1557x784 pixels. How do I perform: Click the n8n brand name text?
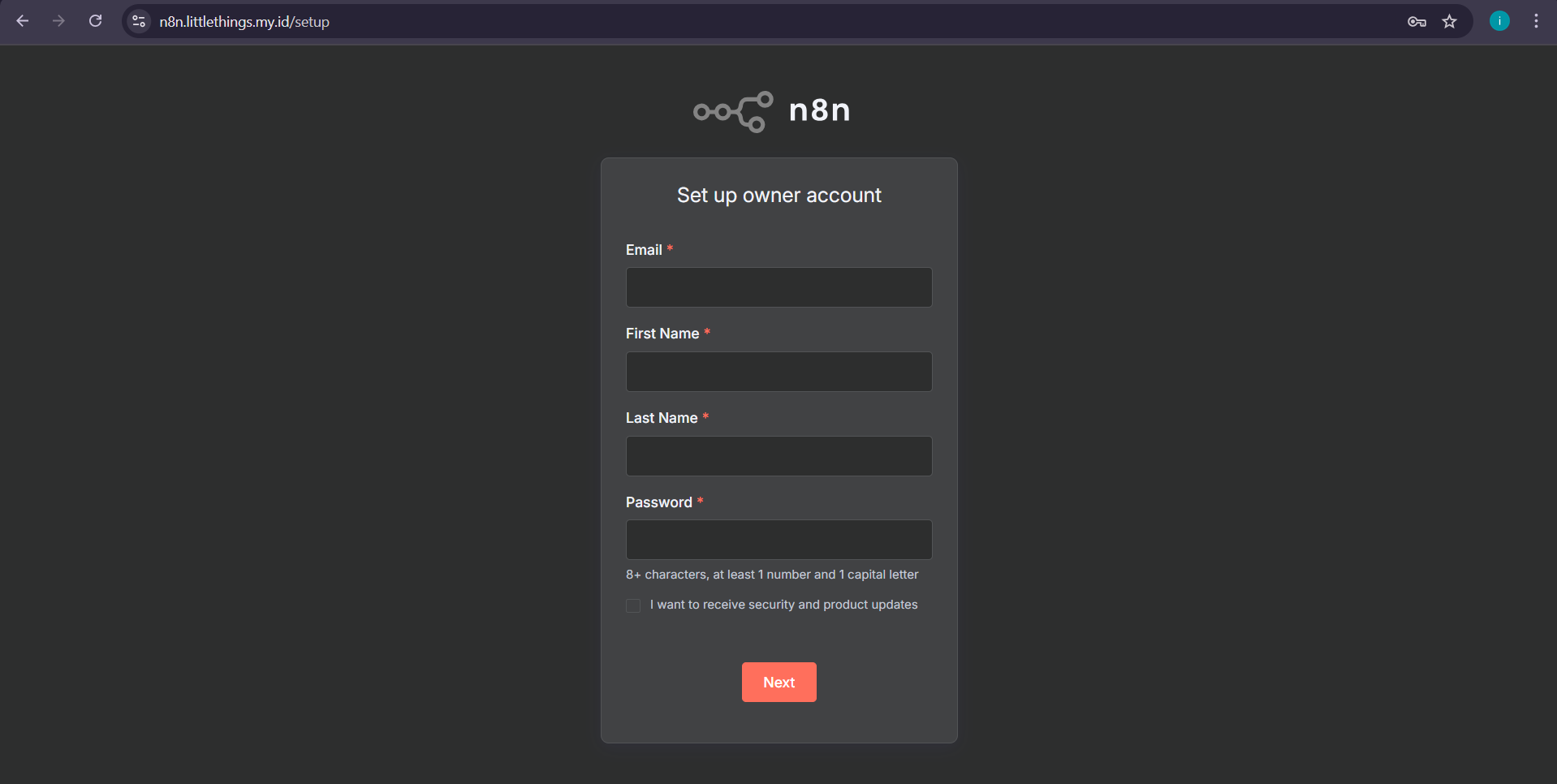[x=819, y=110]
